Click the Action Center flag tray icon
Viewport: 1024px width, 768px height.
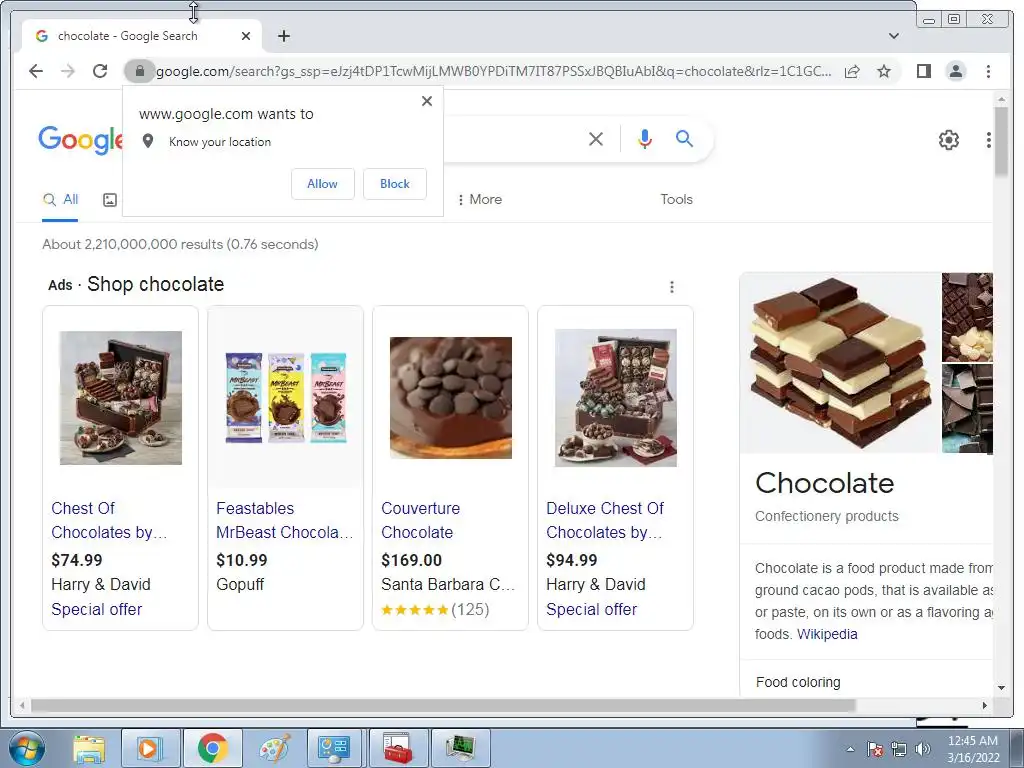point(875,749)
